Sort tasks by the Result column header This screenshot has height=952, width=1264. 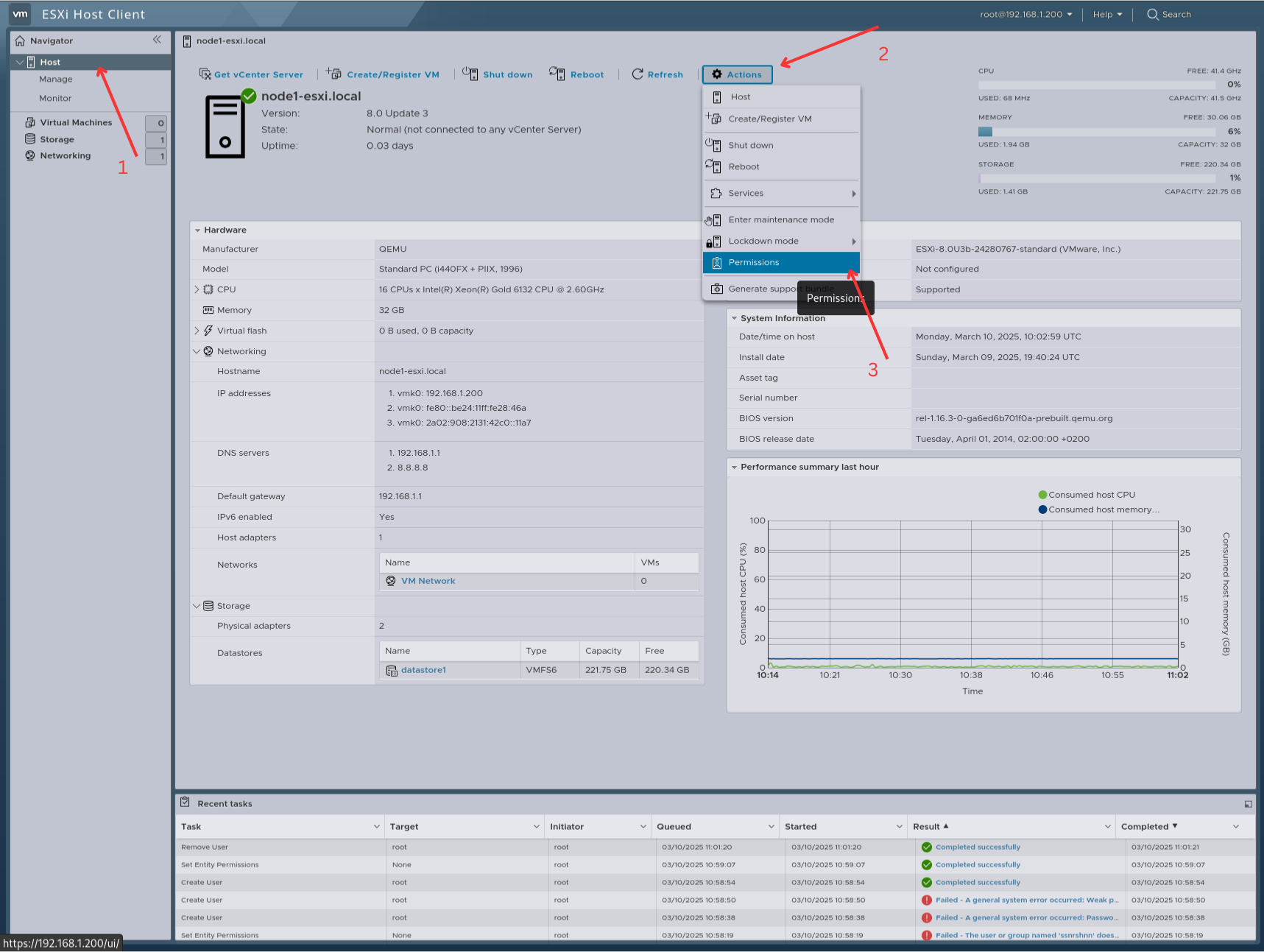point(926,827)
